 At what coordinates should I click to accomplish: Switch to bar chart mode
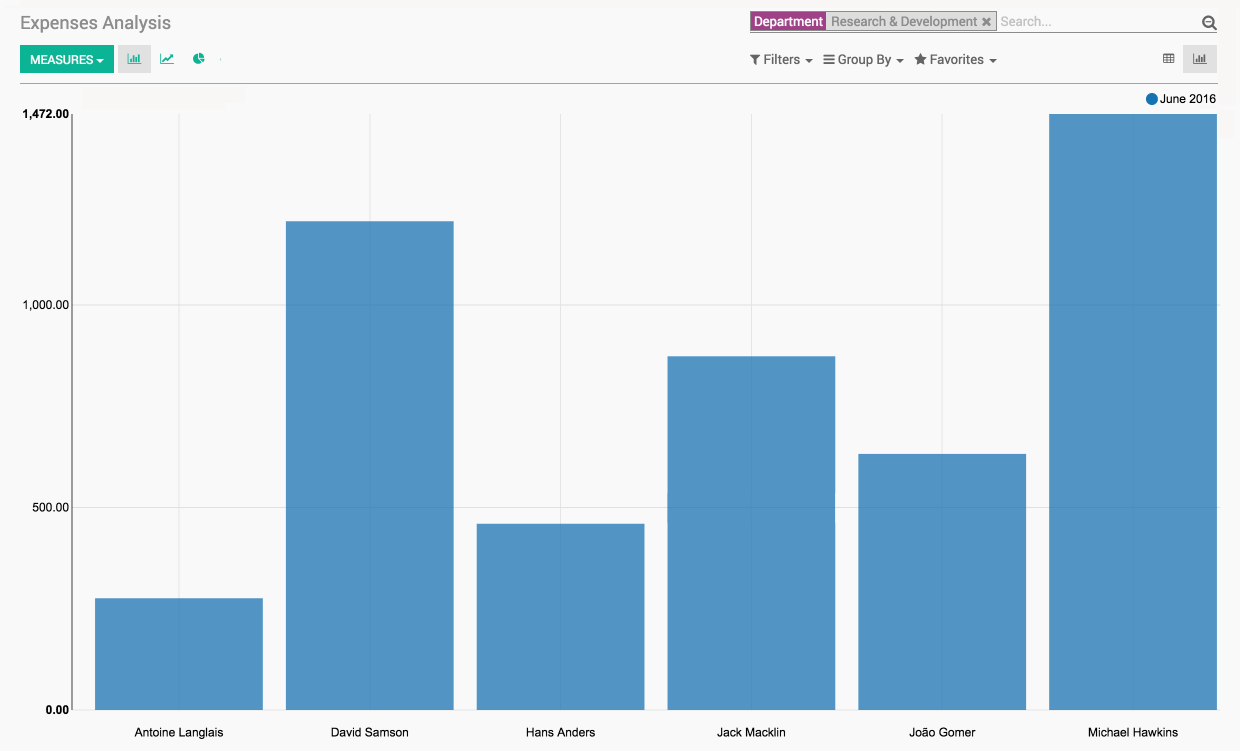[134, 59]
